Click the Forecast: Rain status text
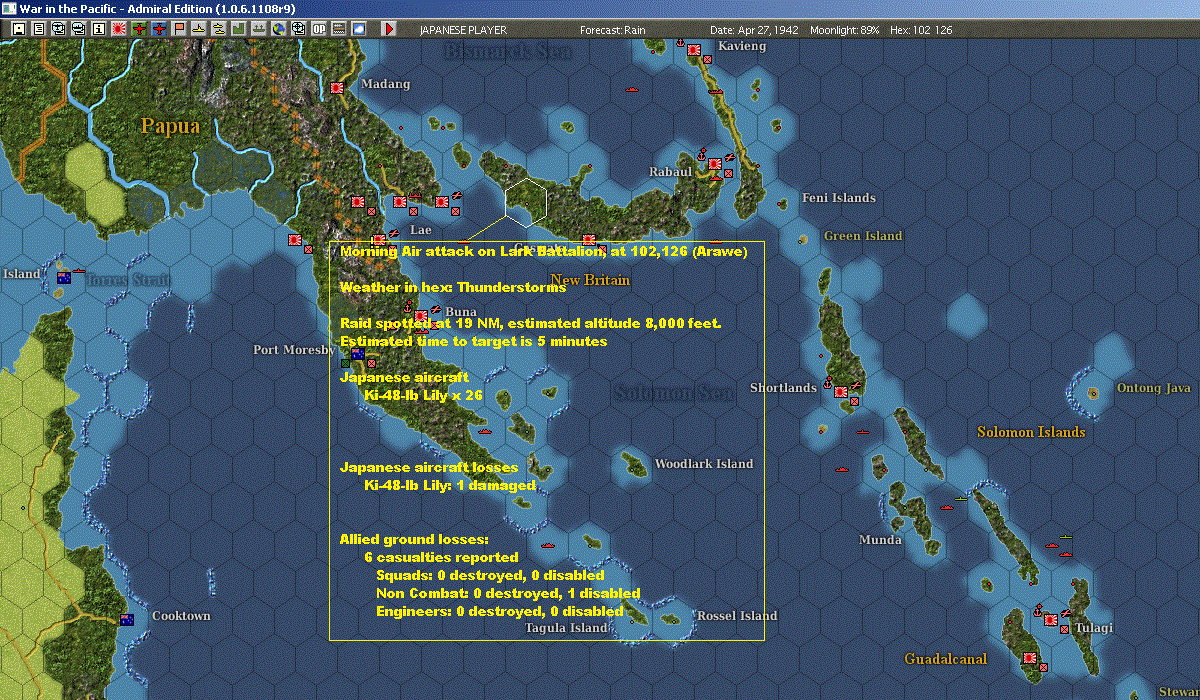 613,30
